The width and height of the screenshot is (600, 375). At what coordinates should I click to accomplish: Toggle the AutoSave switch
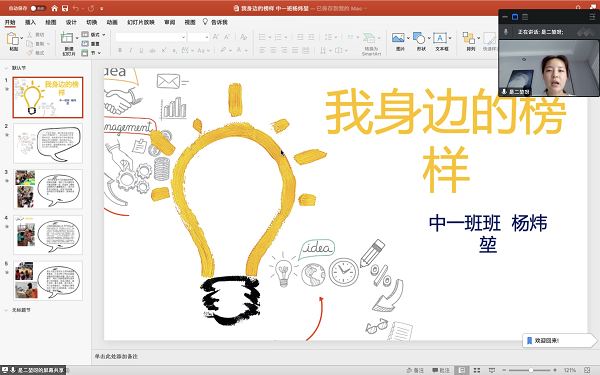38,8
